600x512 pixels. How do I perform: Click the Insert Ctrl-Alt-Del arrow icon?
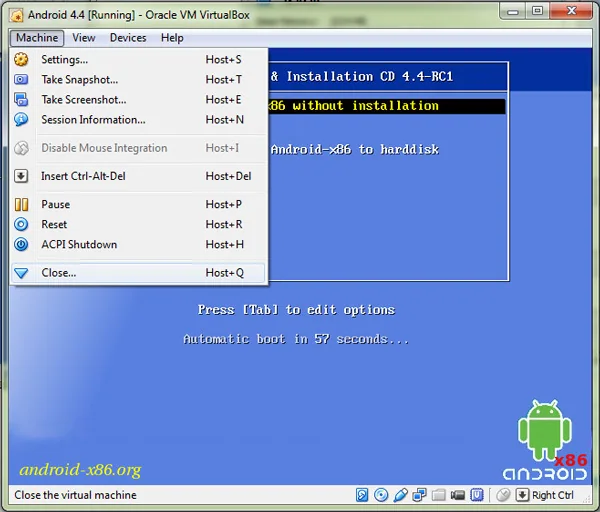(x=21, y=176)
